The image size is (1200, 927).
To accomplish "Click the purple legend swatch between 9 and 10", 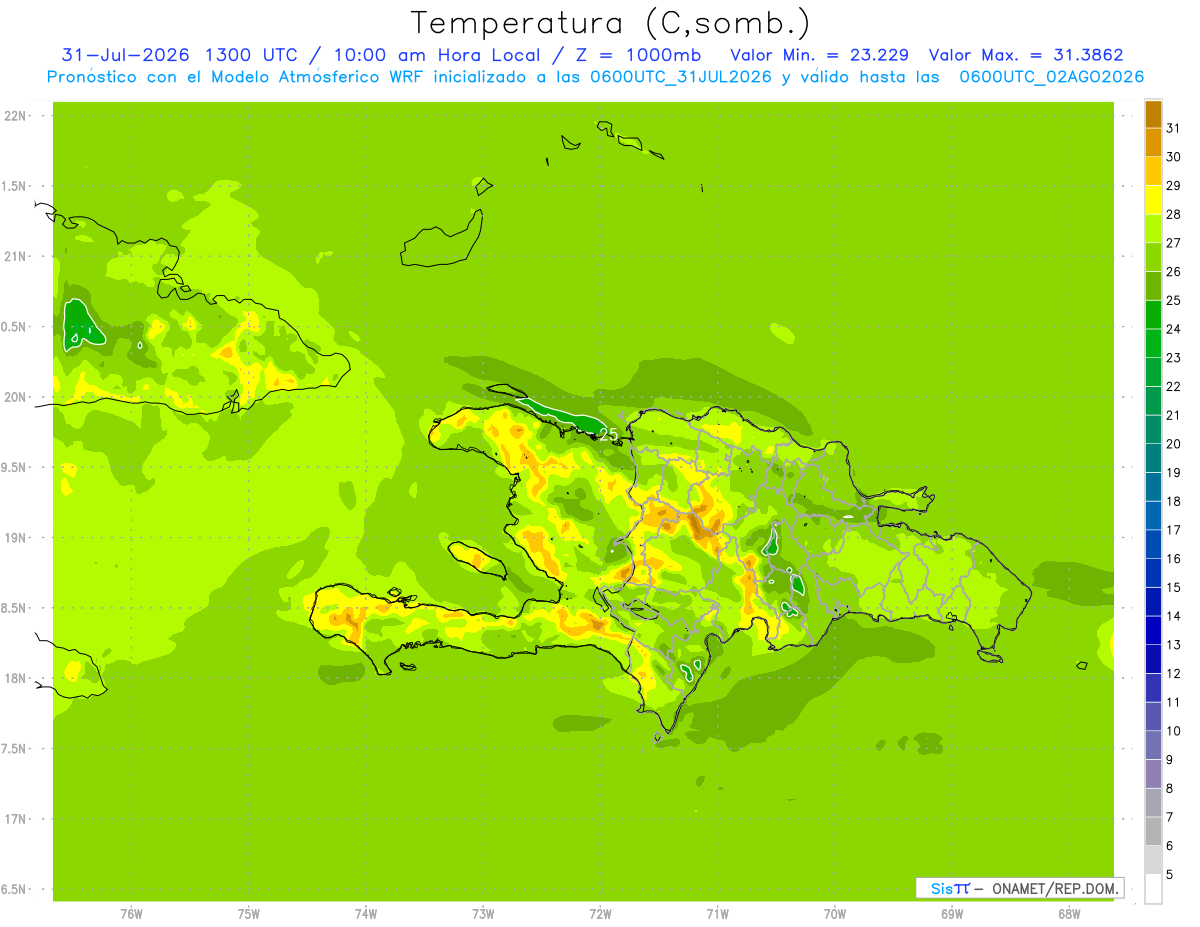I will pos(1153,745).
